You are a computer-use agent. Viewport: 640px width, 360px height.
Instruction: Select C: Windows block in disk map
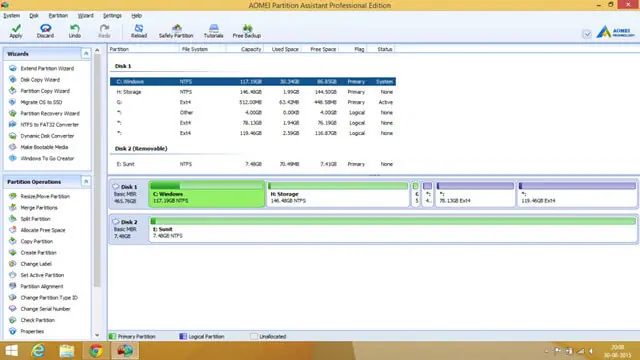click(207, 194)
